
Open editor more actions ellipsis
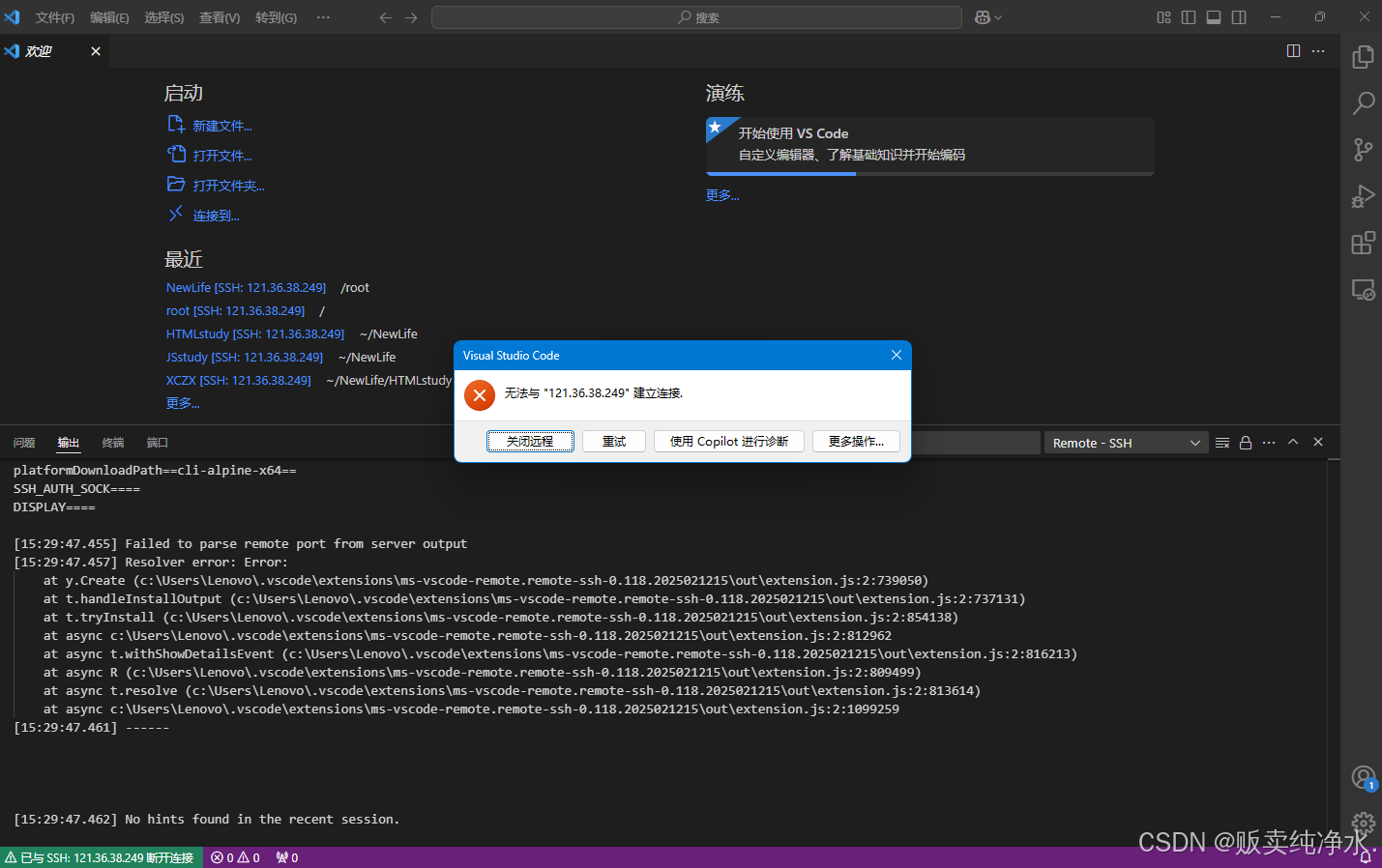click(1318, 51)
